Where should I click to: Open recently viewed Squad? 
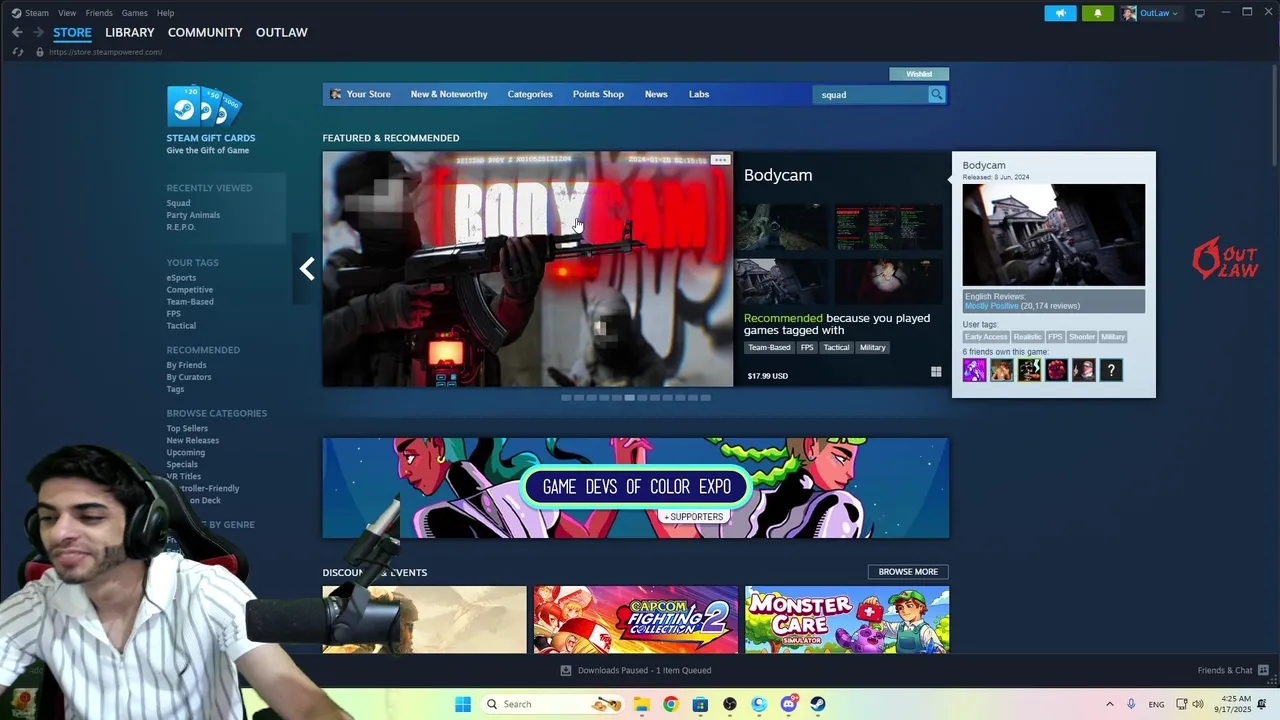click(x=178, y=203)
